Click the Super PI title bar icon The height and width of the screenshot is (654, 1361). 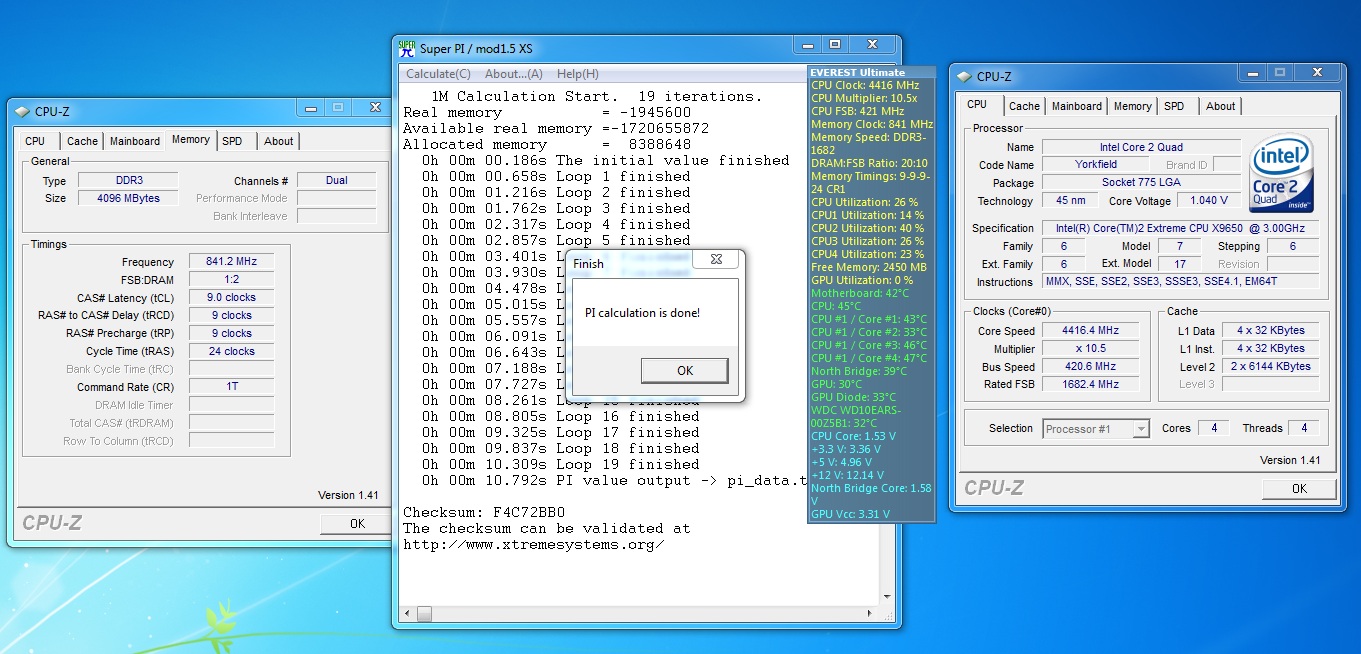[x=407, y=48]
